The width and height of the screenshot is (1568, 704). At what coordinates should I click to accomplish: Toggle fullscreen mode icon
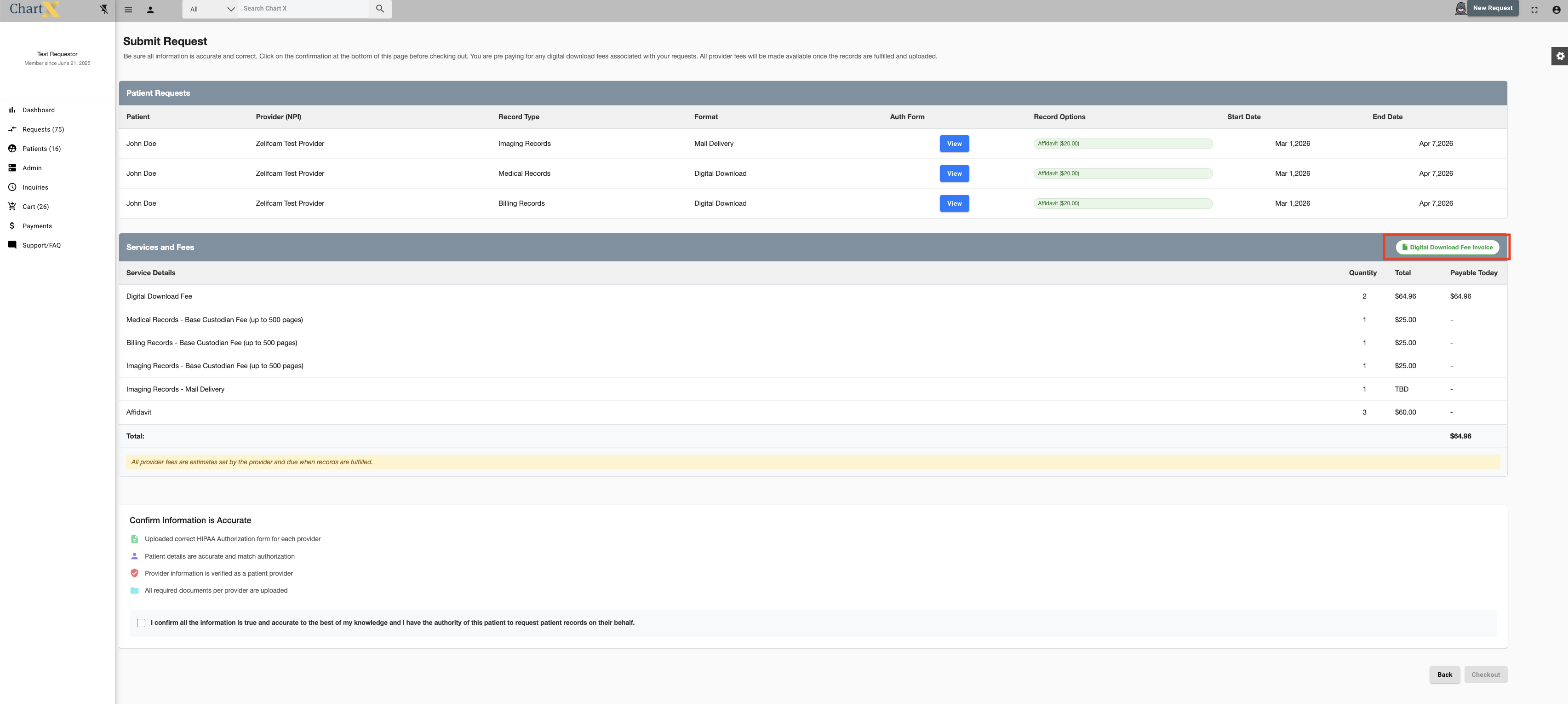click(1534, 10)
